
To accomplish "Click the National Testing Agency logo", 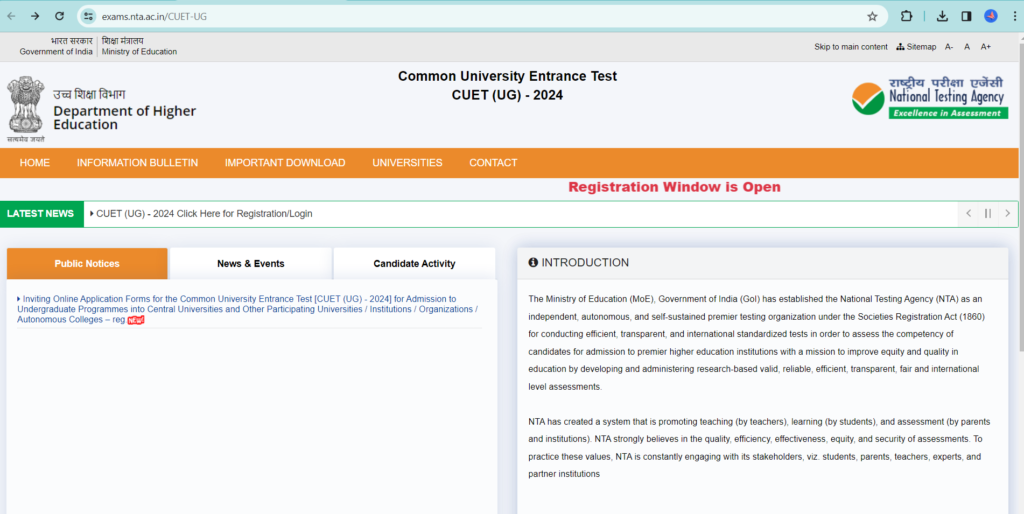I will click(930, 98).
